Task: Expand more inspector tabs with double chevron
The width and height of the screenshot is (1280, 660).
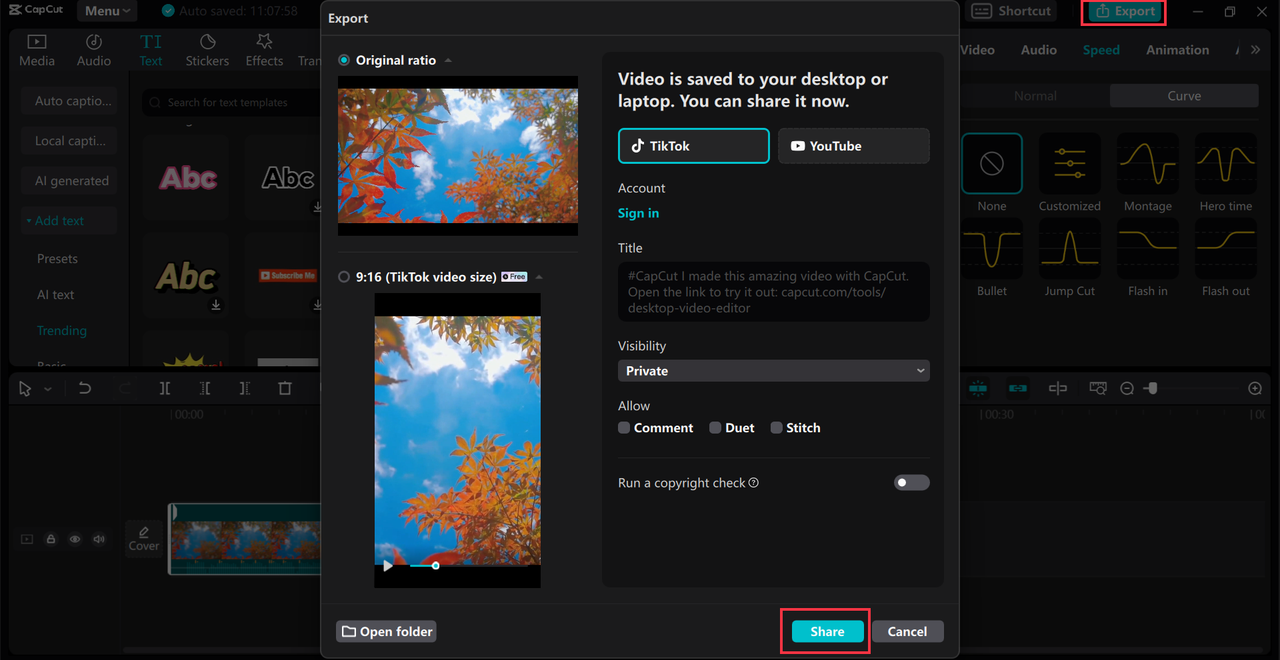Action: [1255, 50]
